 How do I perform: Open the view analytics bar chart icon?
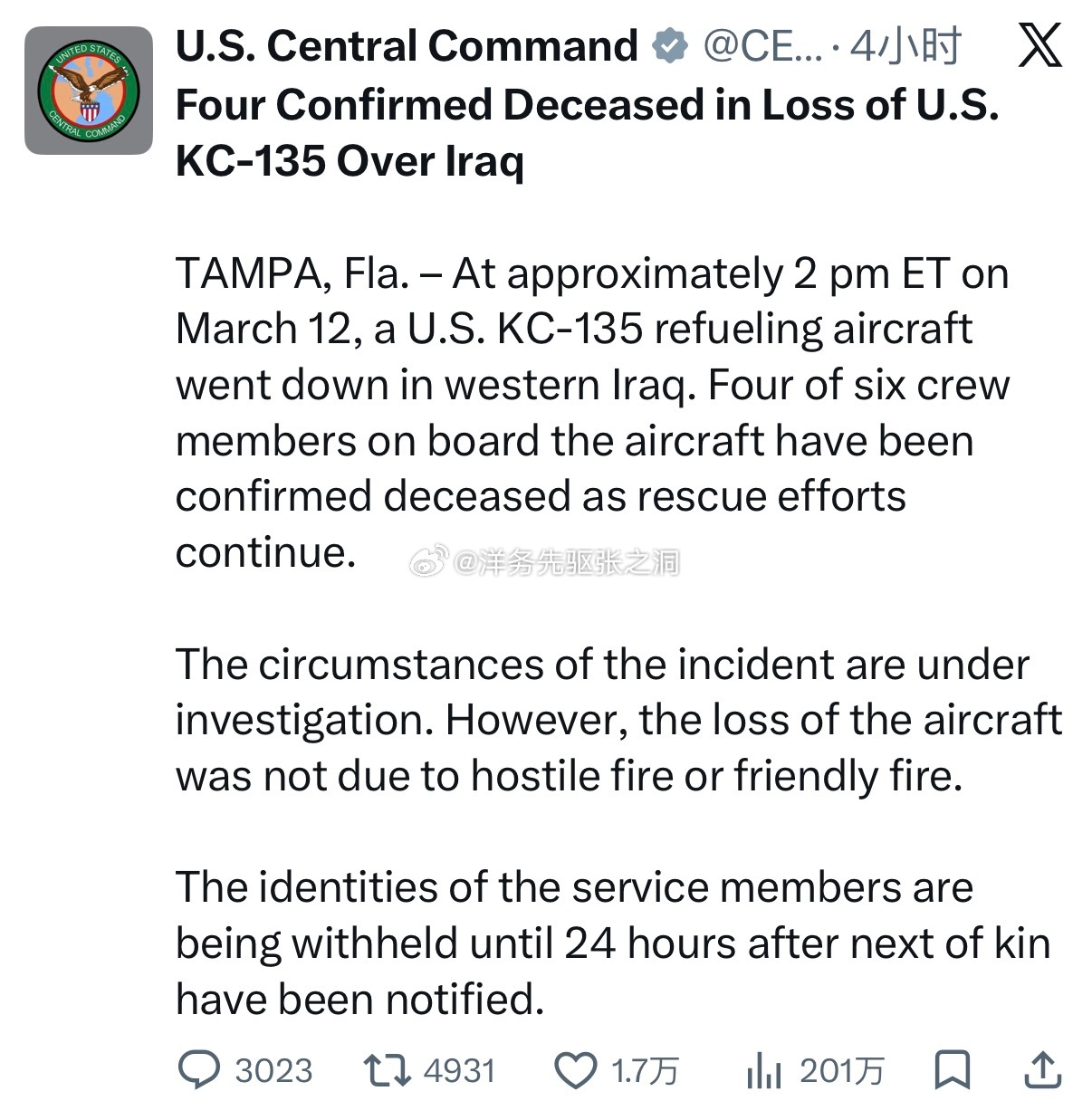click(x=763, y=1070)
